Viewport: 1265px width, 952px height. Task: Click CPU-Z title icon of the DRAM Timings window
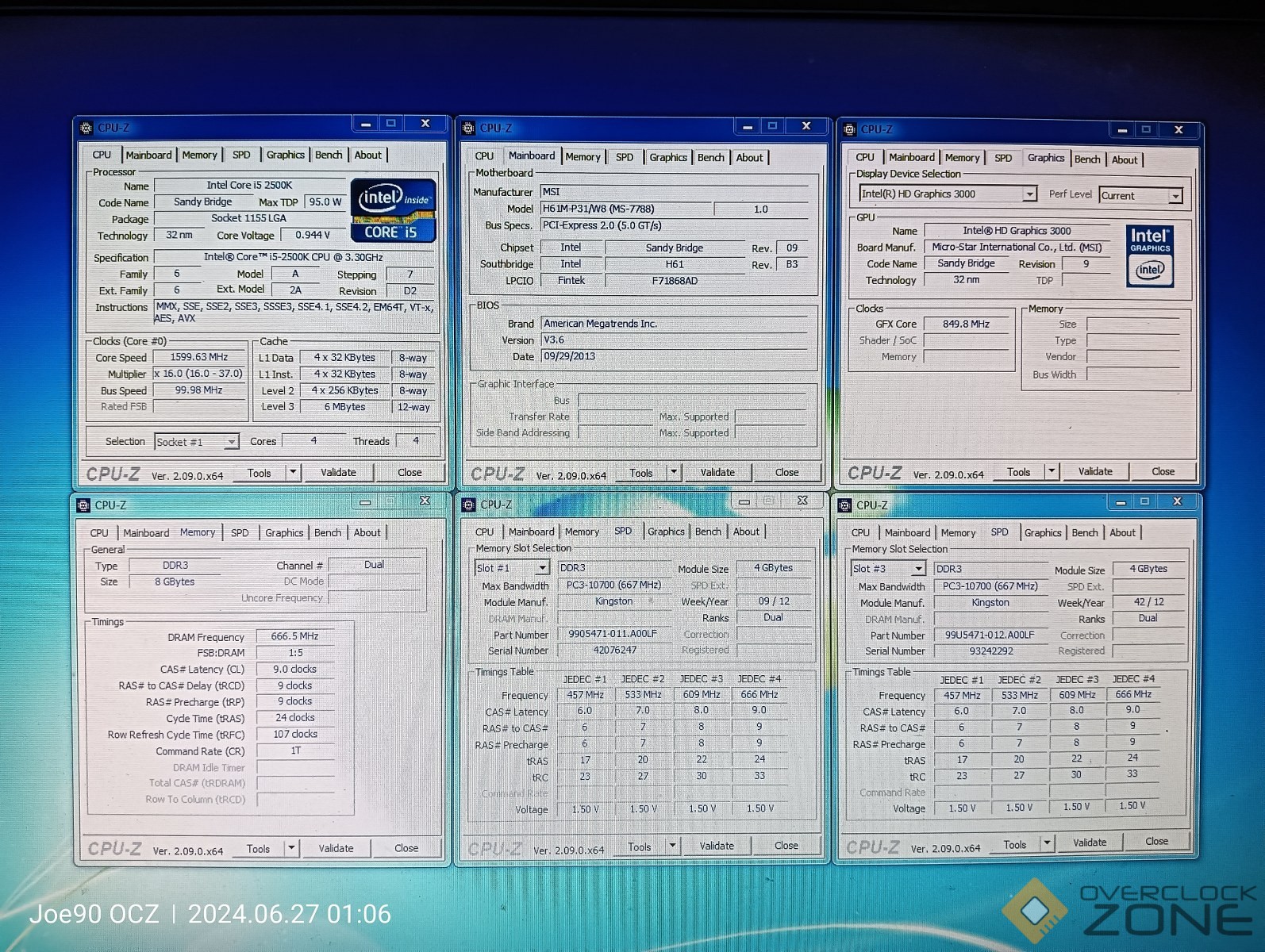pyautogui.click(x=83, y=505)
